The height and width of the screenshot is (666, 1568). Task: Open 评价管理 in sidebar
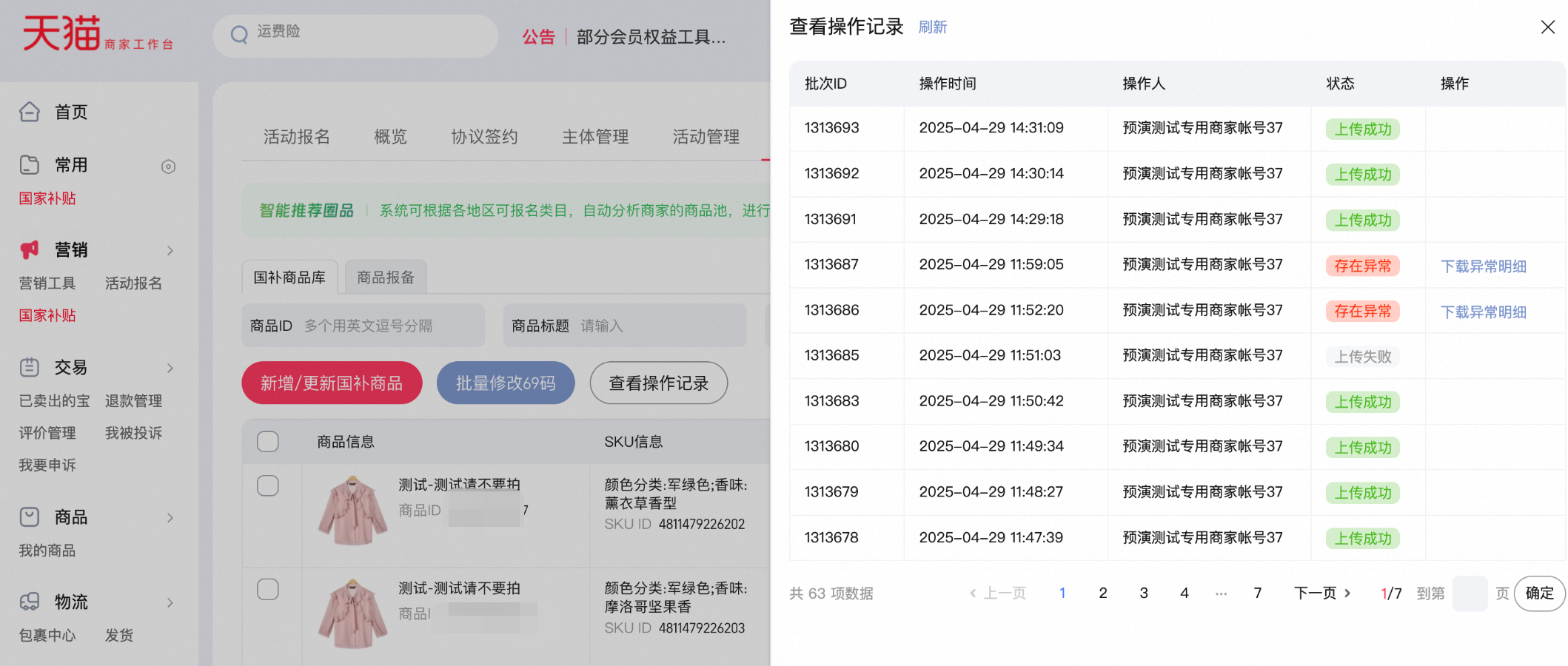tap(47, 433)
